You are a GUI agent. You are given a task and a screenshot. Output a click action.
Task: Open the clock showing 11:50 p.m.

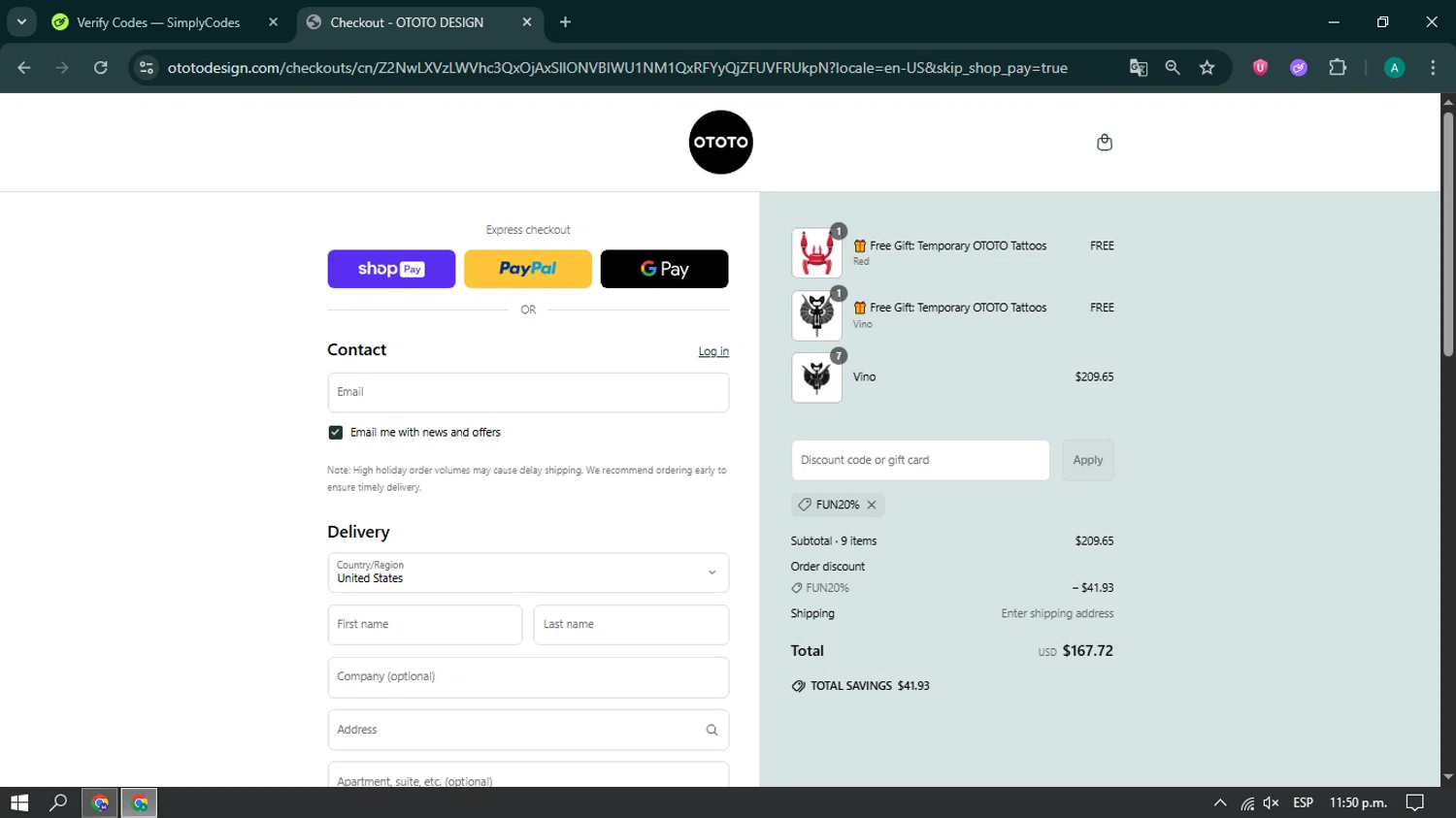[1358, 802]
